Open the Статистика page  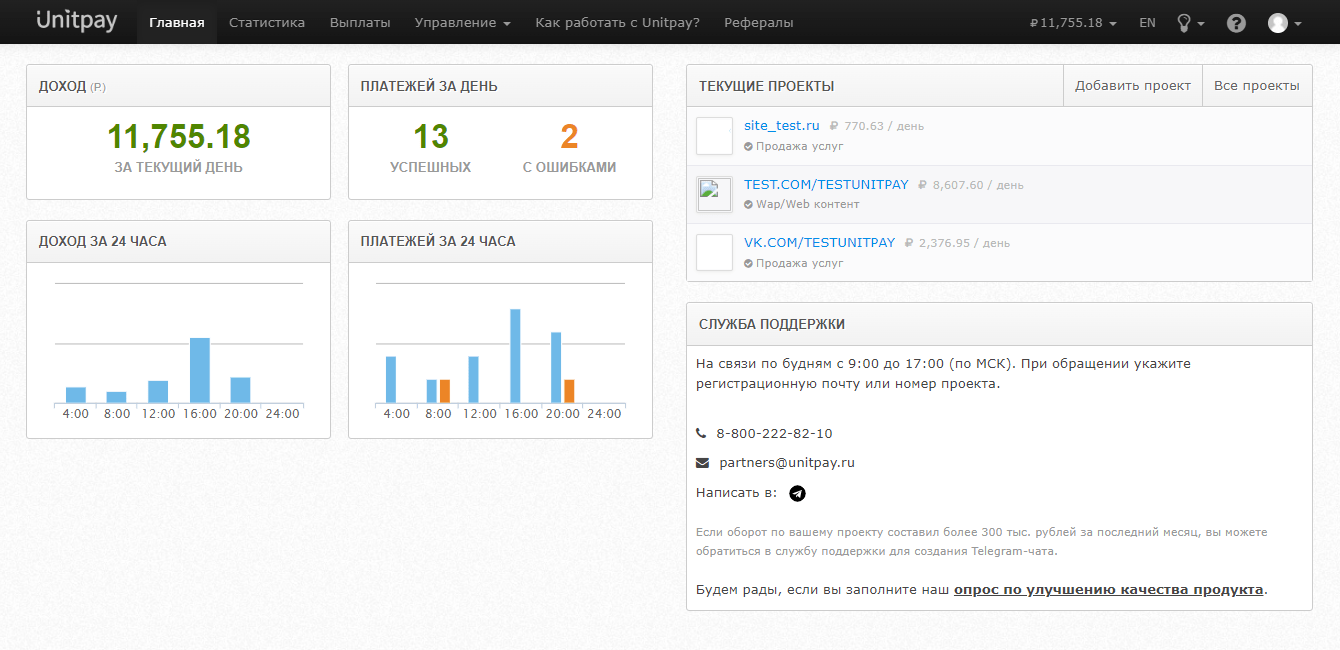coord(267,22)
